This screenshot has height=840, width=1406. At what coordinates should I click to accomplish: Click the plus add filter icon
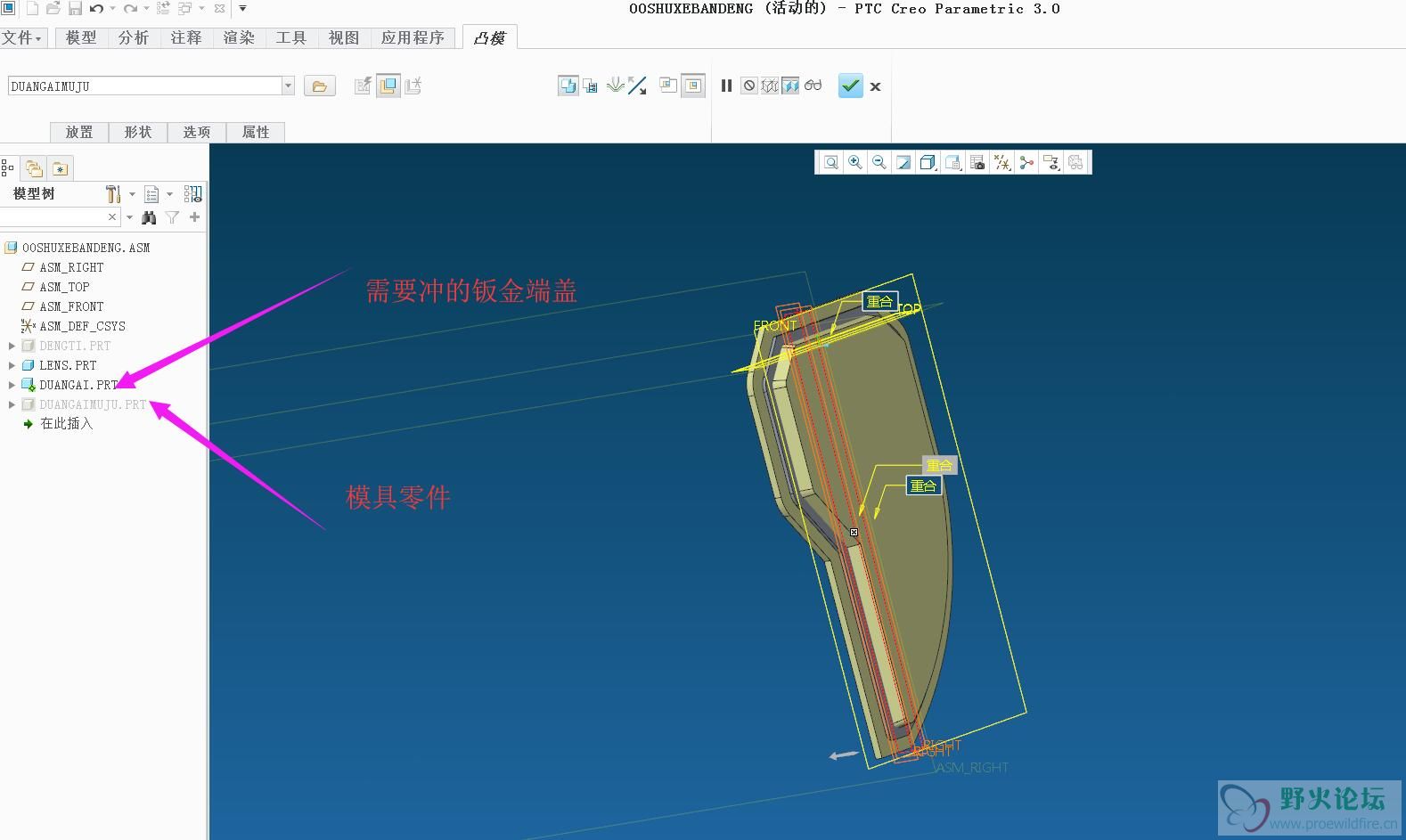click(194, 216)
